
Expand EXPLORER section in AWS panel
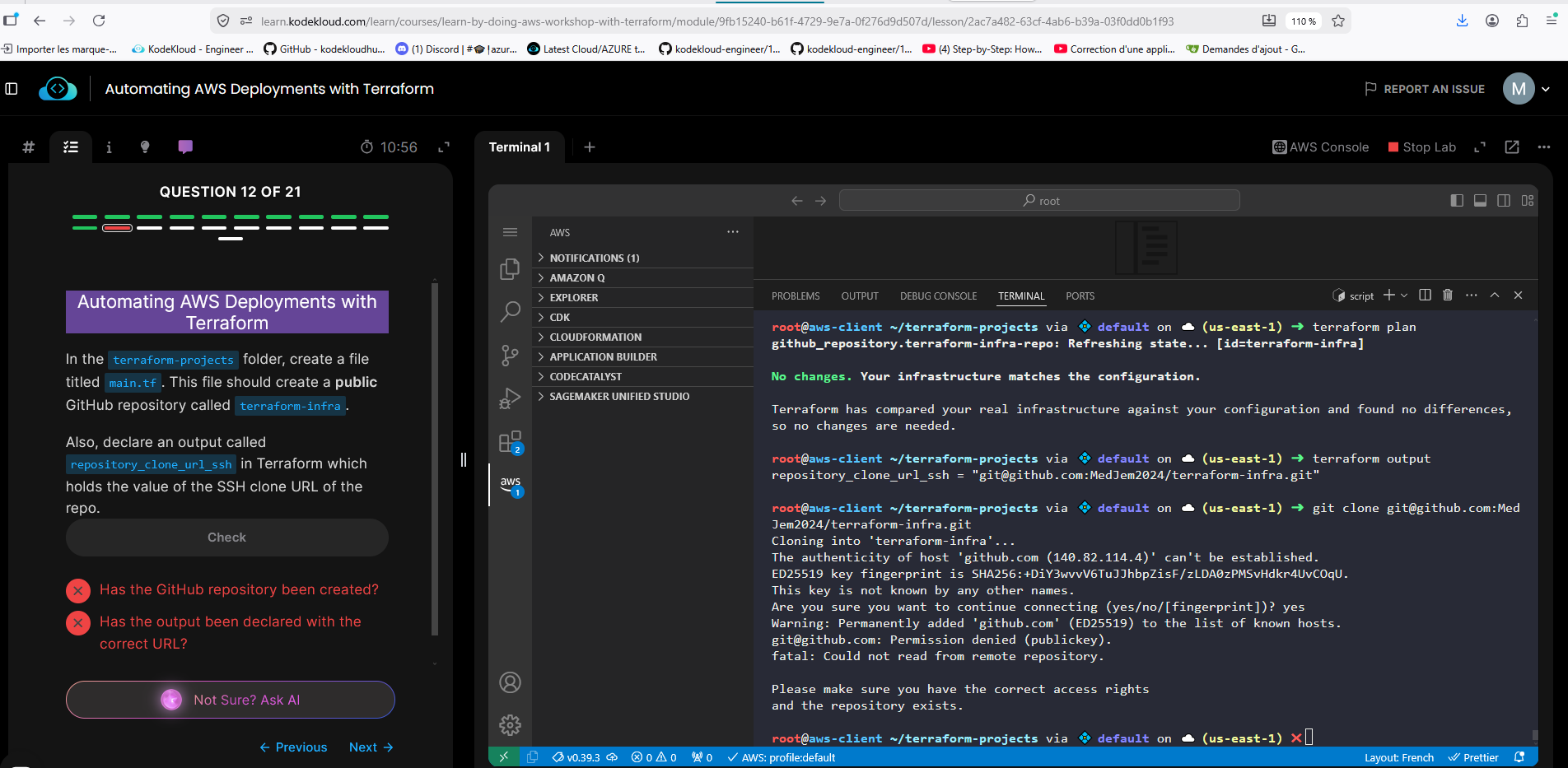[x=643, y=297]
